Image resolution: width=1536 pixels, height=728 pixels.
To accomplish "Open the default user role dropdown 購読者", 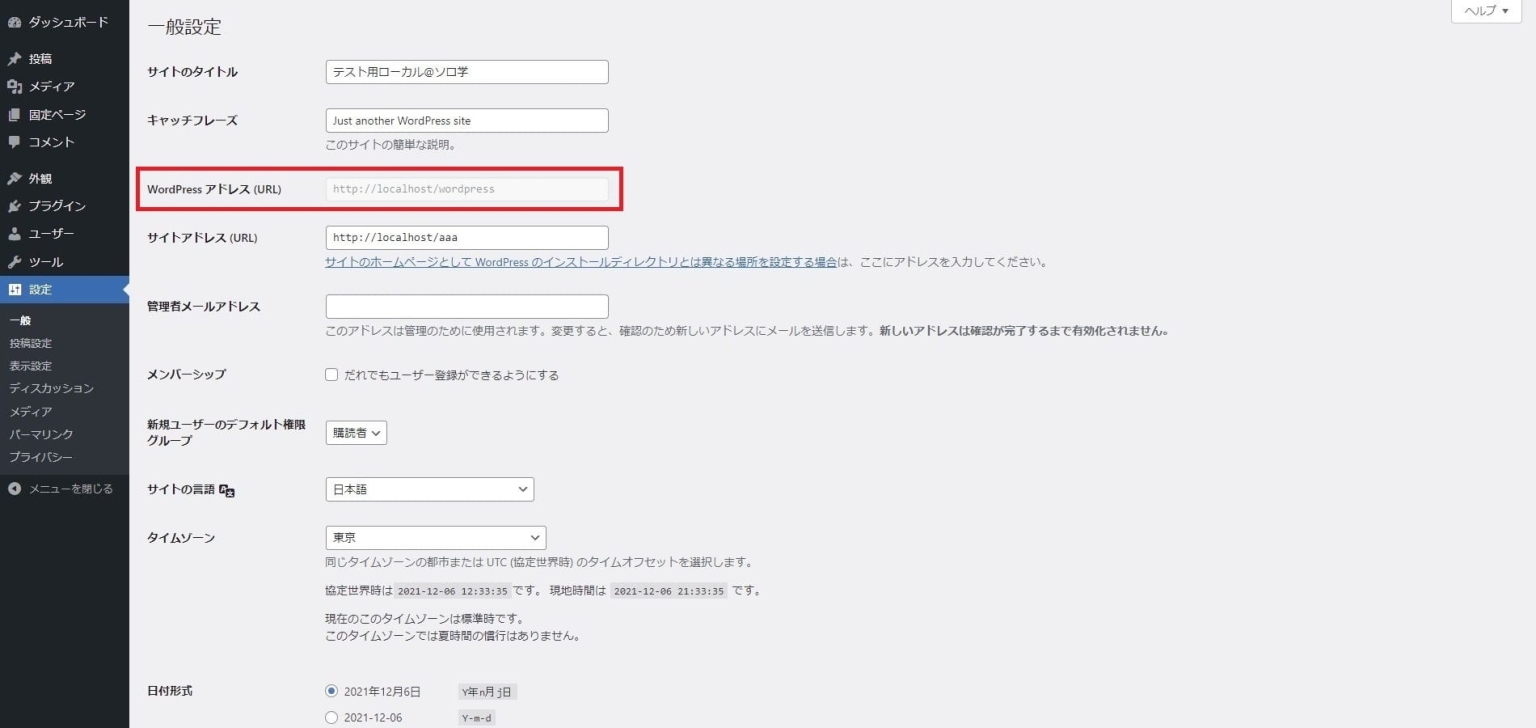I will point(356,433).
